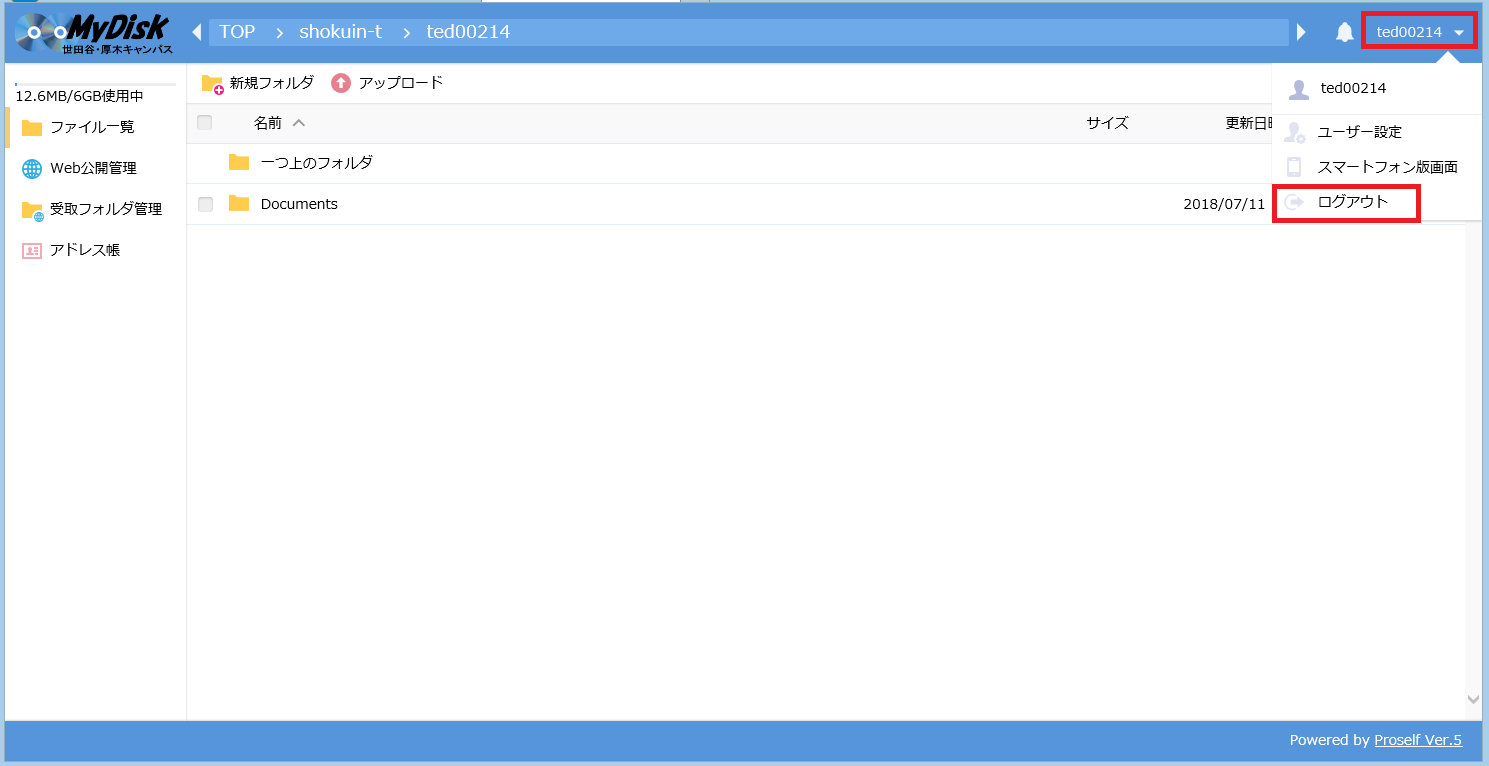Open the Web公開管理 globe icon
The height and width of the screenshot is (766, 1489).
[x=32, y=169]
